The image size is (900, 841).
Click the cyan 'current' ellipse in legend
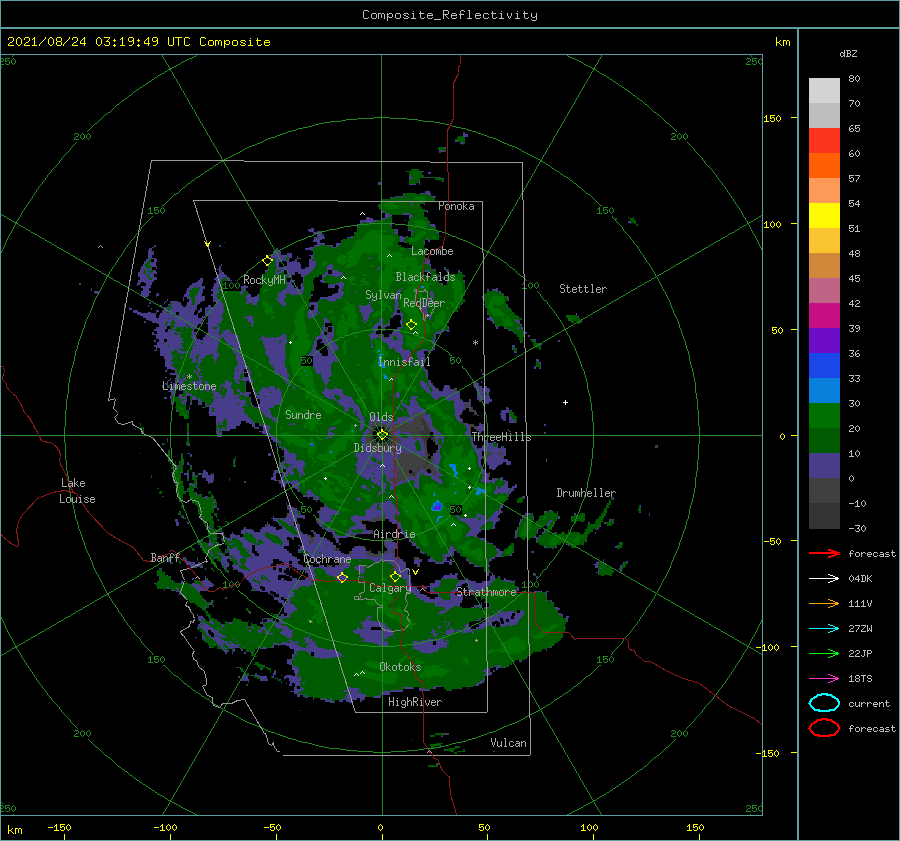coord(824,703)
